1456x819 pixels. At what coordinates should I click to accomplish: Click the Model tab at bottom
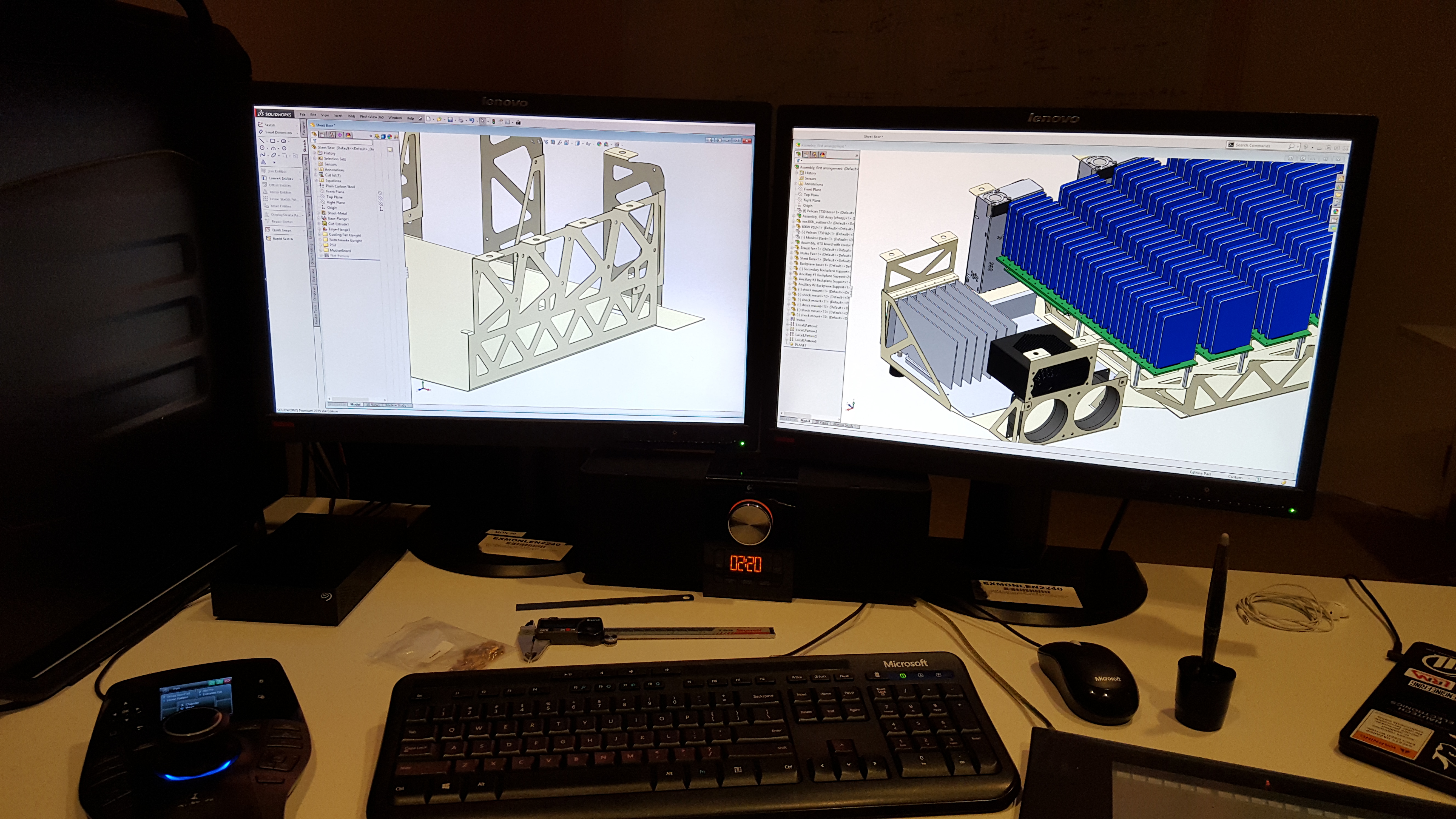(x=355, y=404)
